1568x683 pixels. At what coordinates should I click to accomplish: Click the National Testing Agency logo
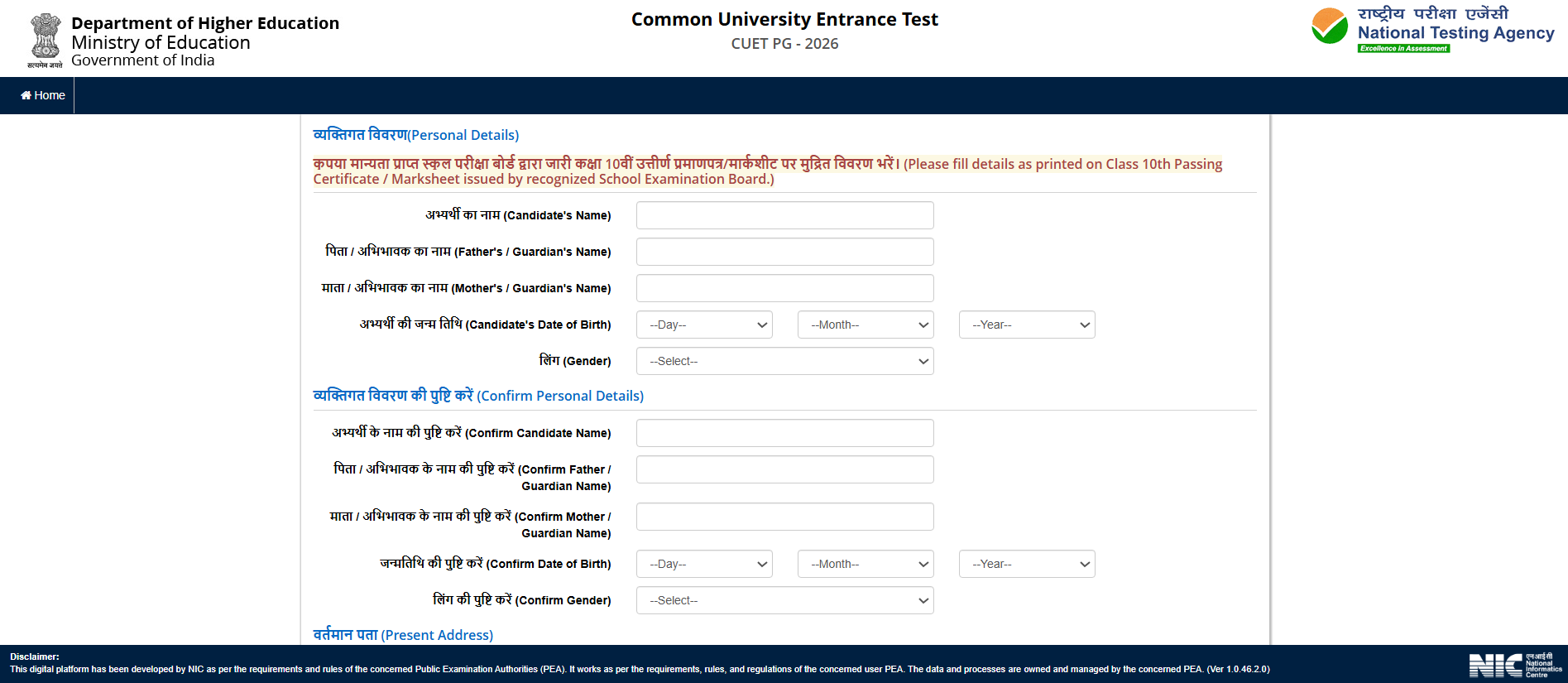click(x=1432, y=30)
